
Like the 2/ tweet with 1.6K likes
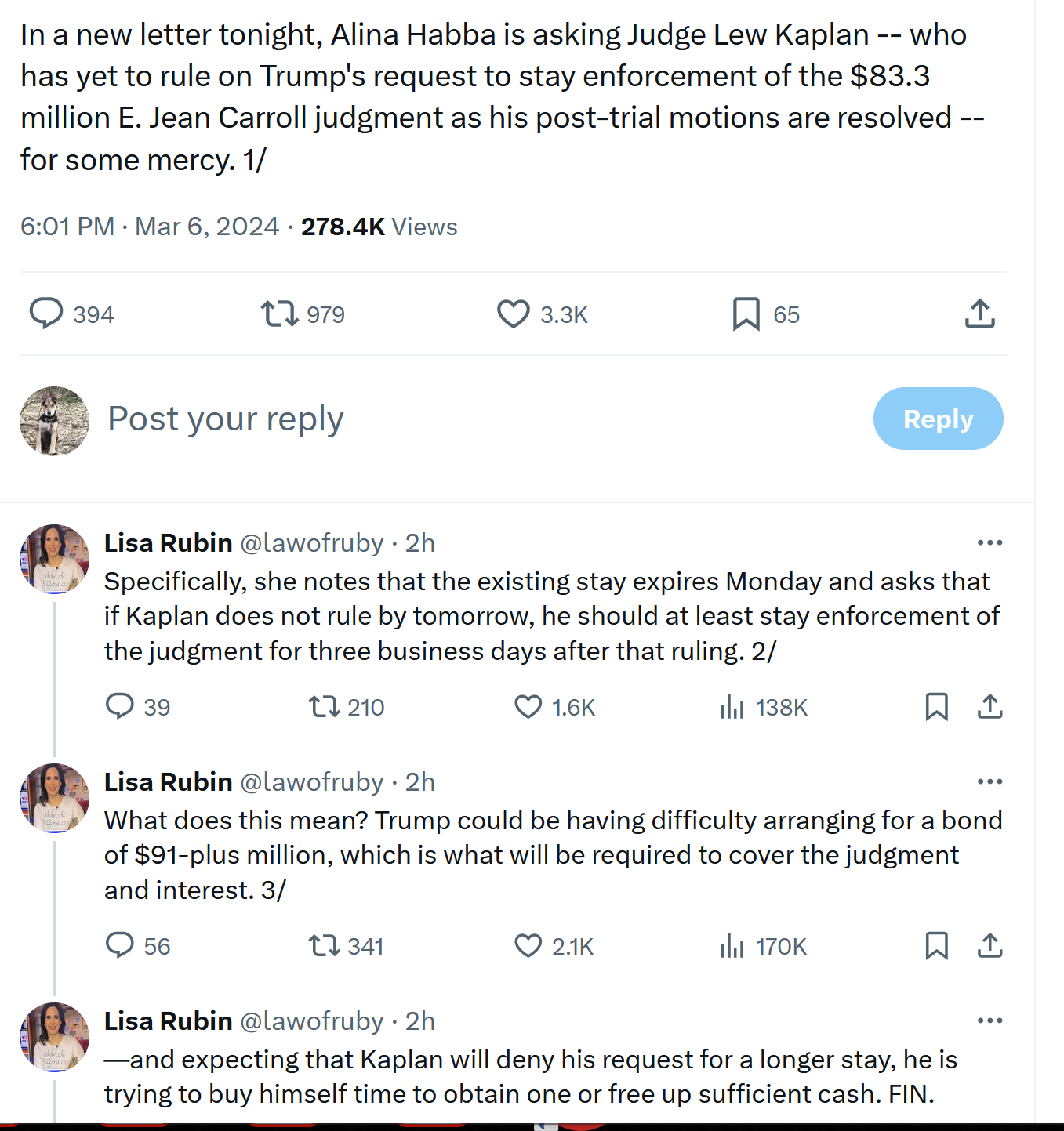tap(528, 707)
